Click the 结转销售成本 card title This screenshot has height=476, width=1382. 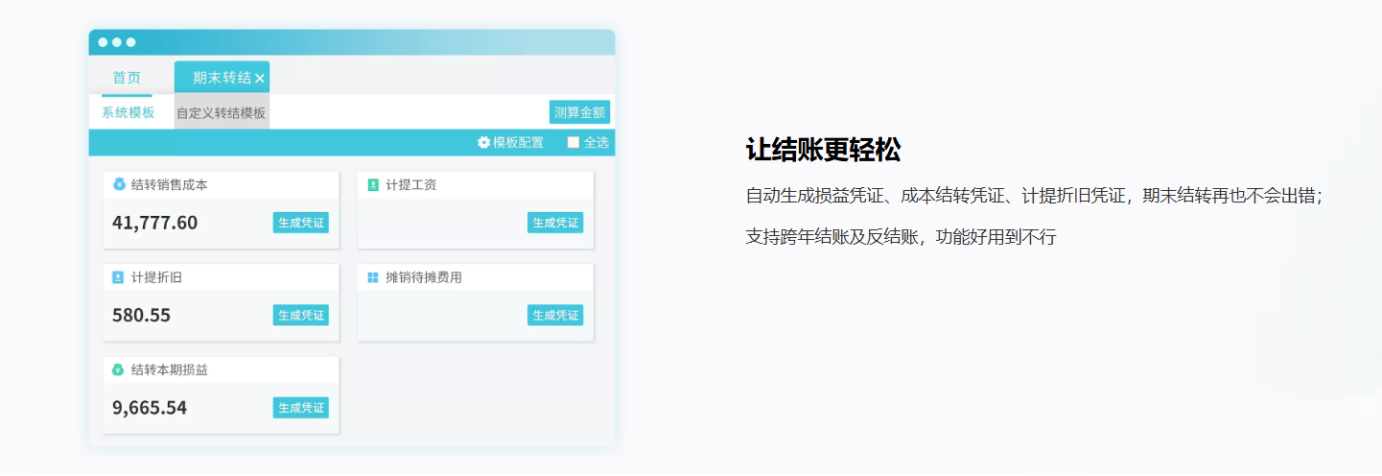coord(169,185)
